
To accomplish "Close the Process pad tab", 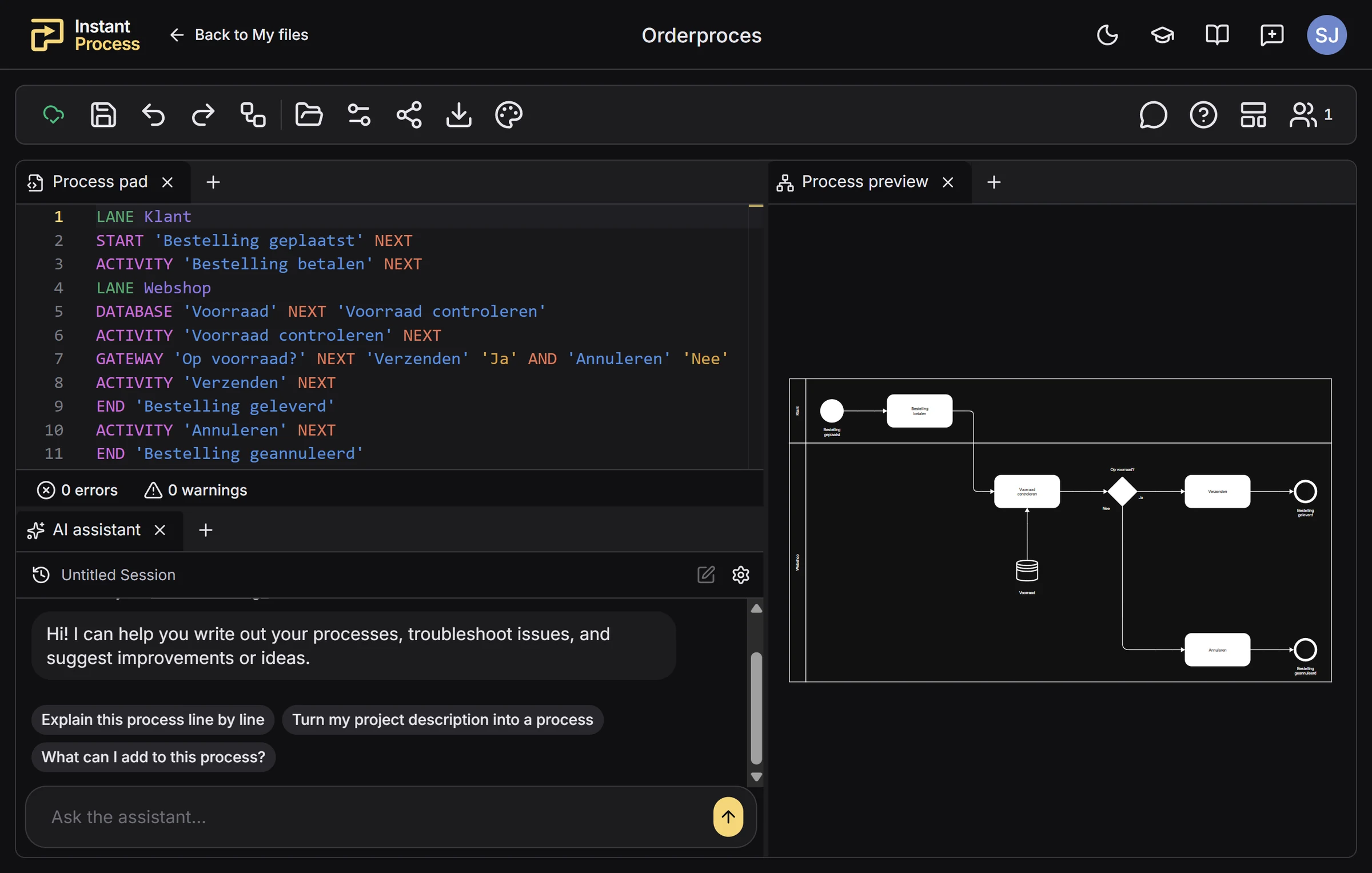I will coord(167,182).
